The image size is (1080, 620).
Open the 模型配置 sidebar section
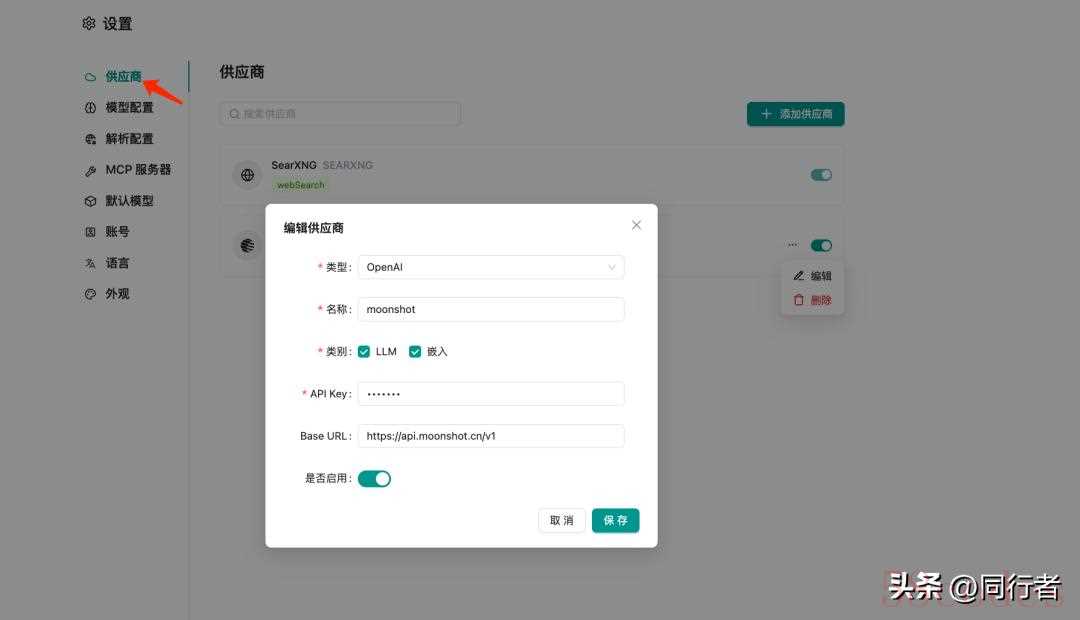coord(129,107)
